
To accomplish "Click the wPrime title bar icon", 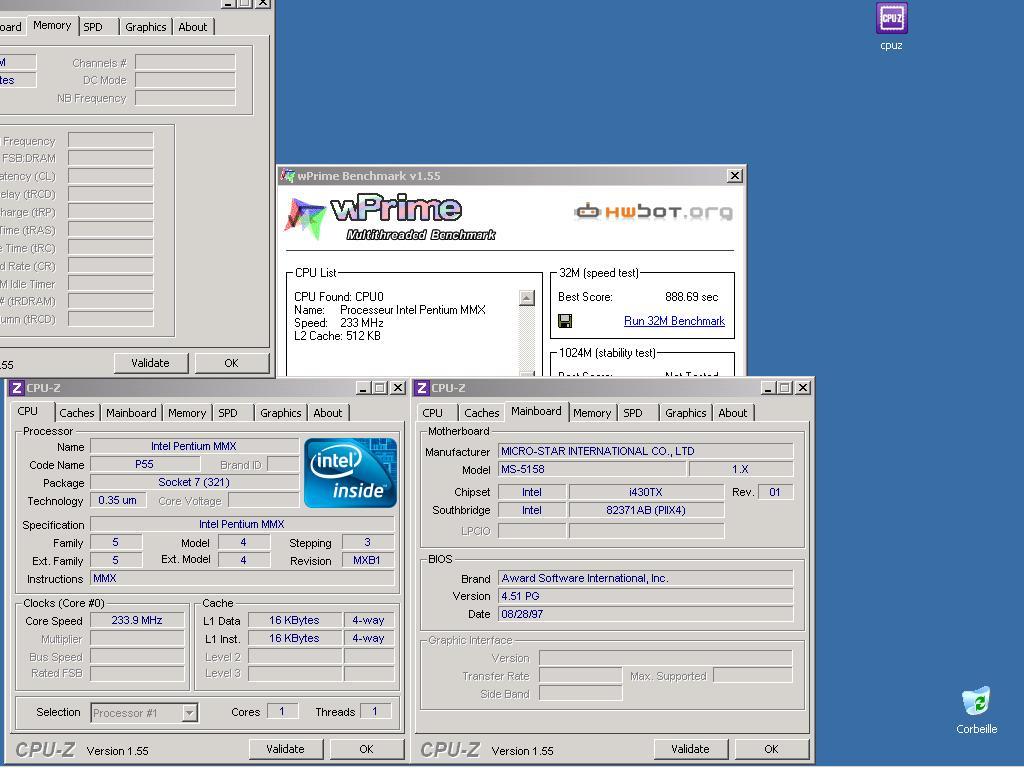I will (287, 176).
